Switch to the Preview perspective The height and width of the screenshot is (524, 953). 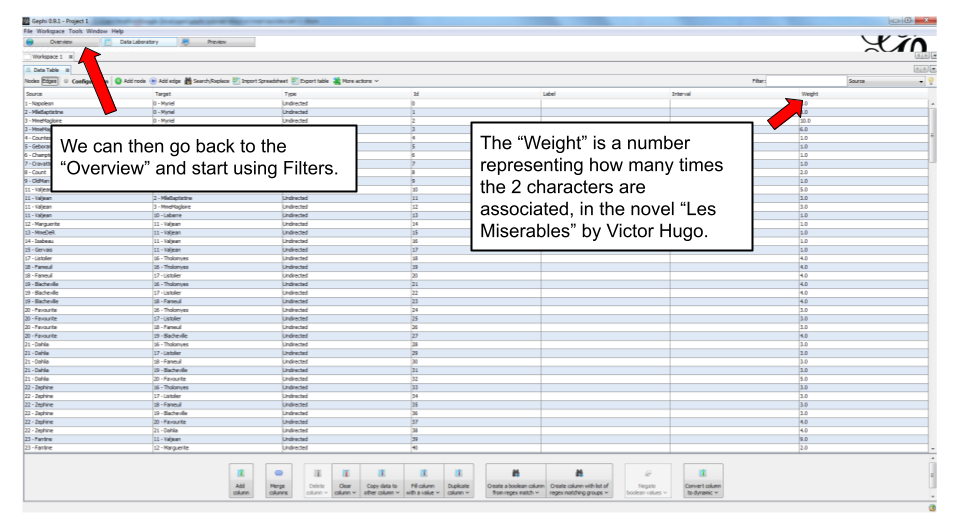coord(217,42)
